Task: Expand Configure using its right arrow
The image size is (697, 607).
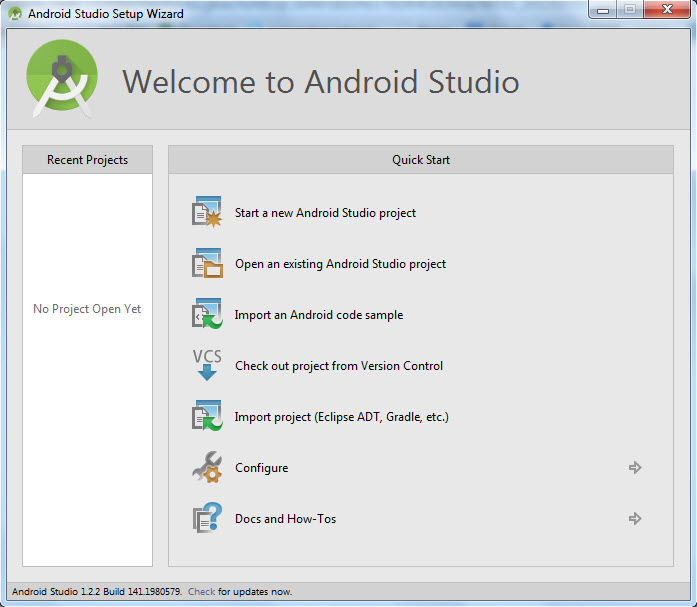Action: (x=635, y=467)
